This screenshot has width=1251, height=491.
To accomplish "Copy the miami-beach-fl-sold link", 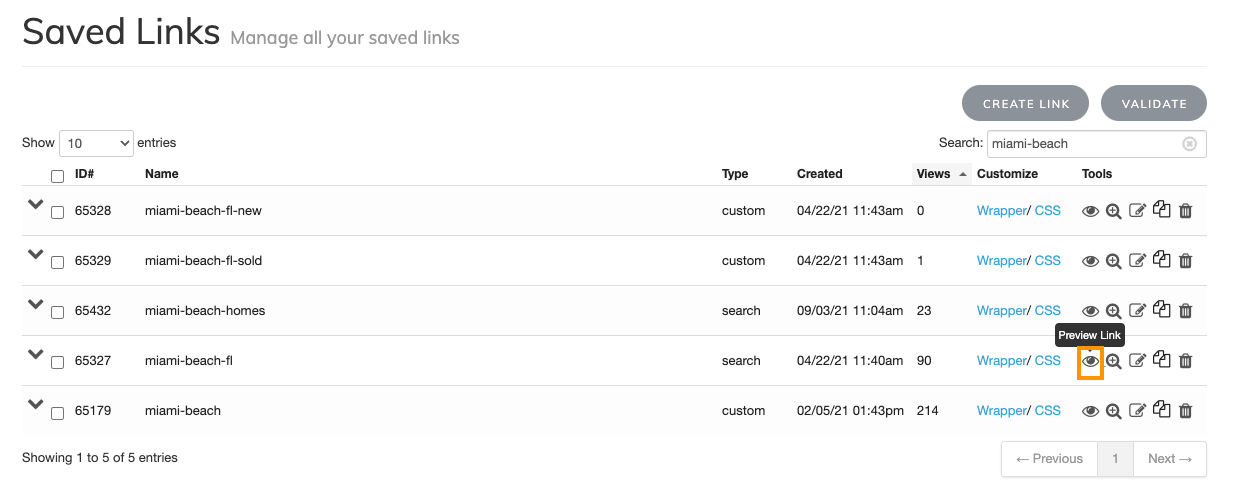I will tap(1161, 260).
